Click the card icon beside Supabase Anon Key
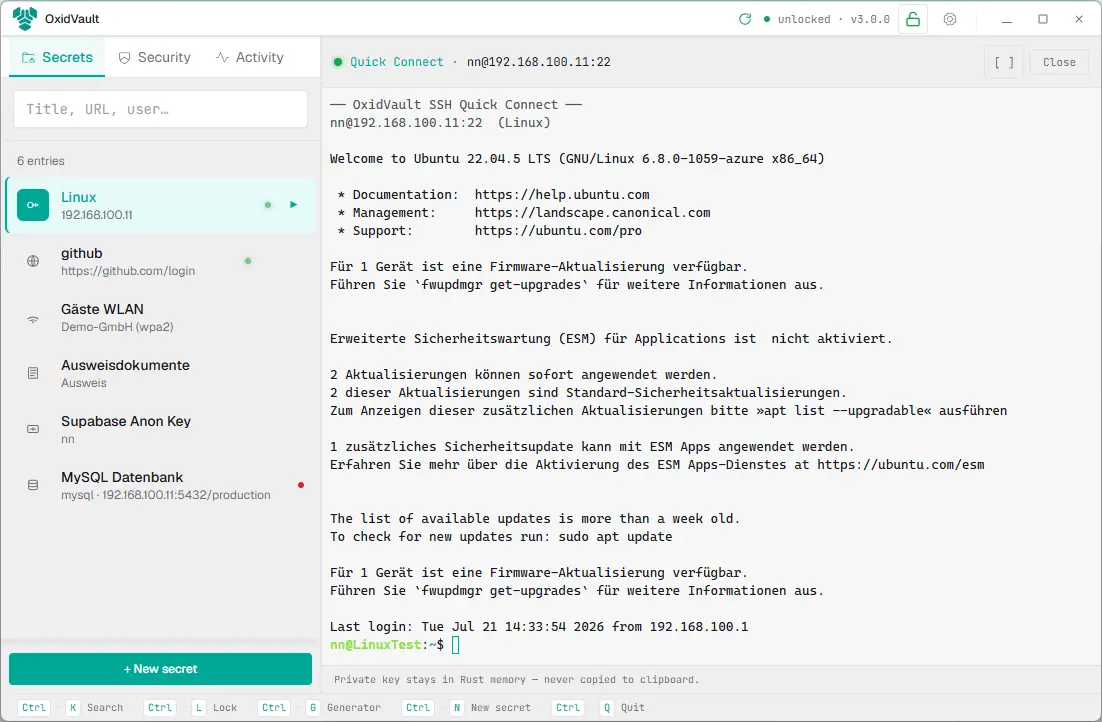This screenshot has width=1102, height=722. [x=33, y=429]
